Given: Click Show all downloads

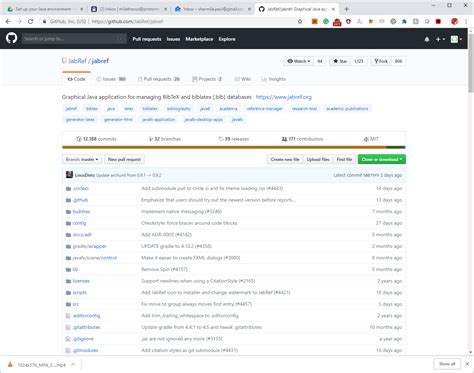Looking at the screenshot, I should (x=447, y=364).
